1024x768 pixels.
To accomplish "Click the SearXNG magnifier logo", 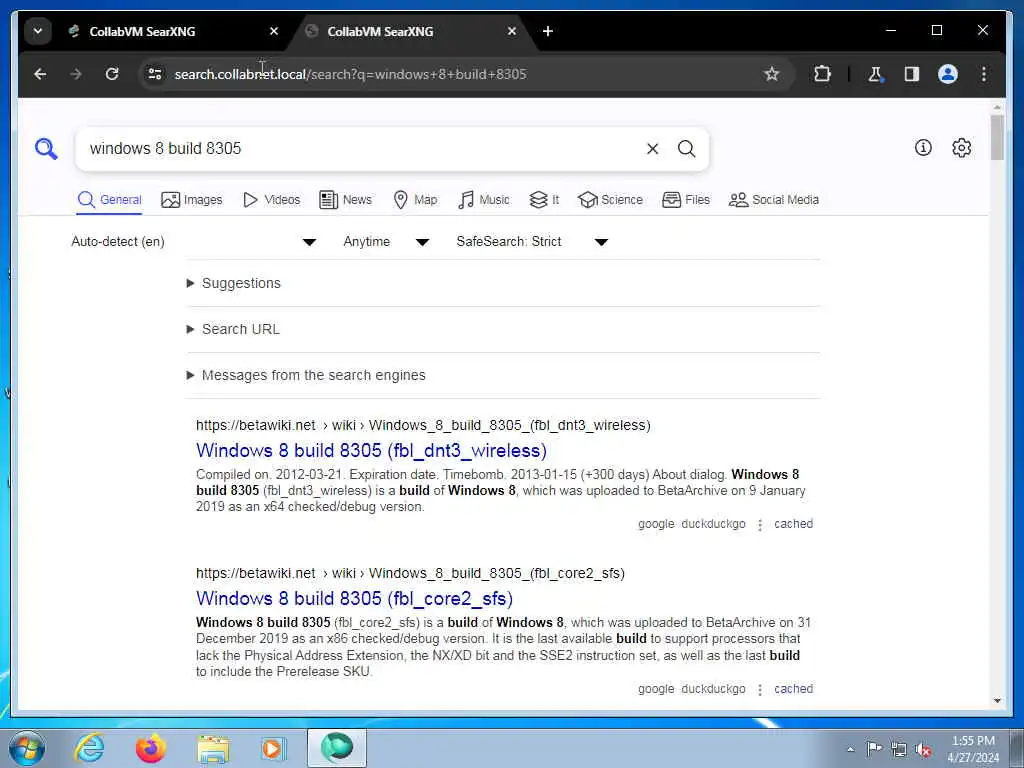I will (46, 149).
